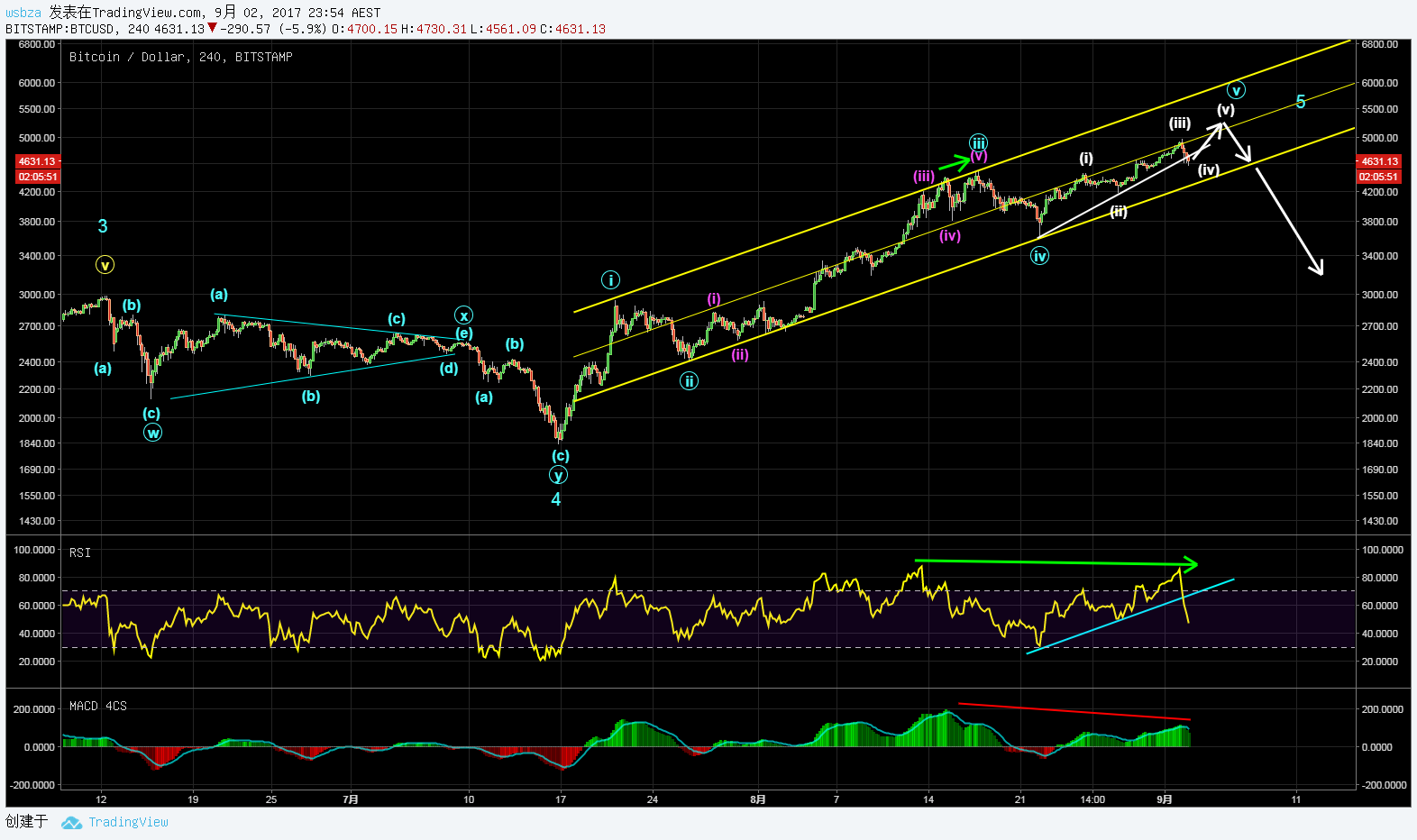Click the '14:00' time axis label
Screen dimensions: 1417x840
point(1092,799)
